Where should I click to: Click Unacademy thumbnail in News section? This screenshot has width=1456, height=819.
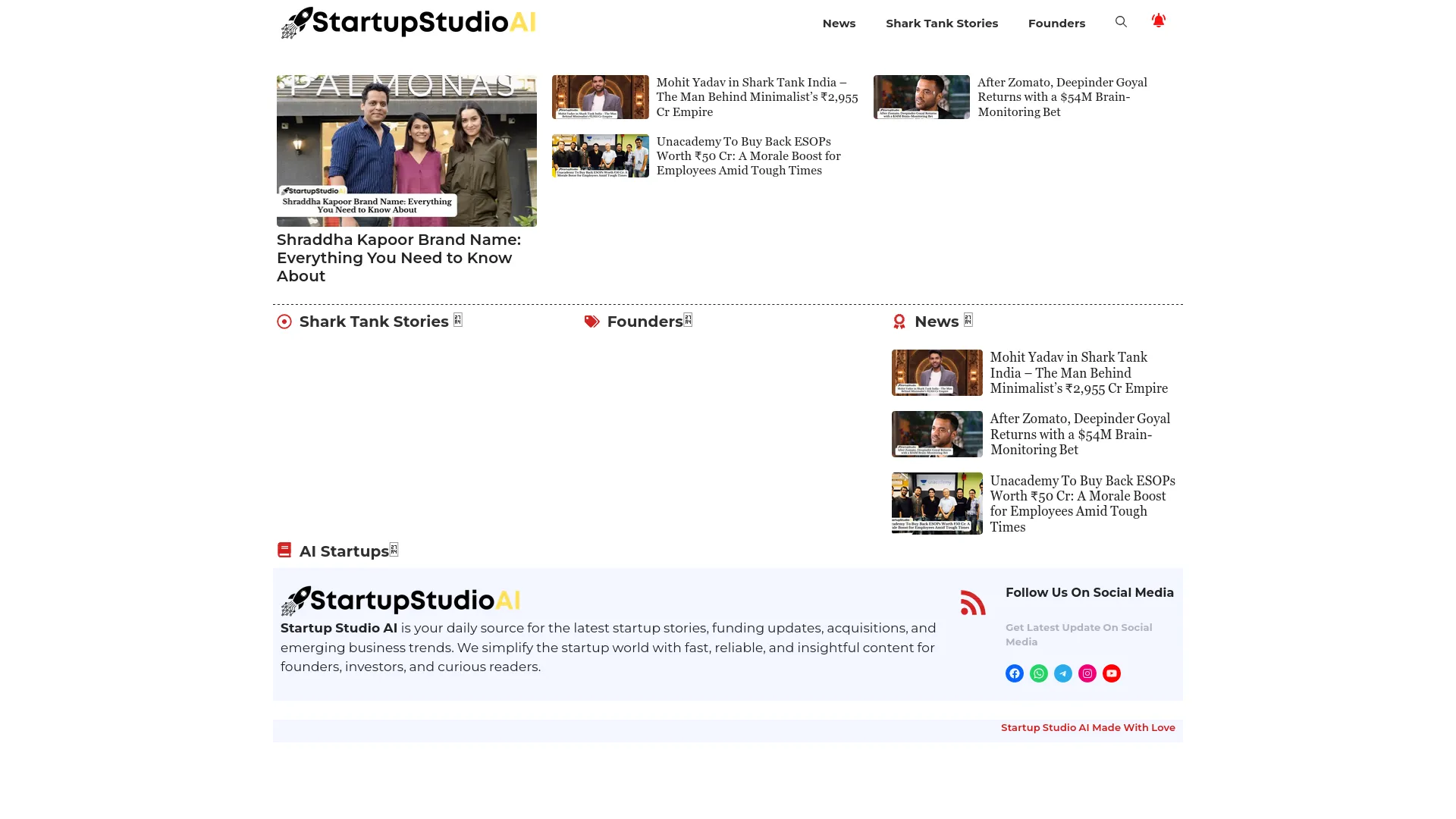[937, 504]
